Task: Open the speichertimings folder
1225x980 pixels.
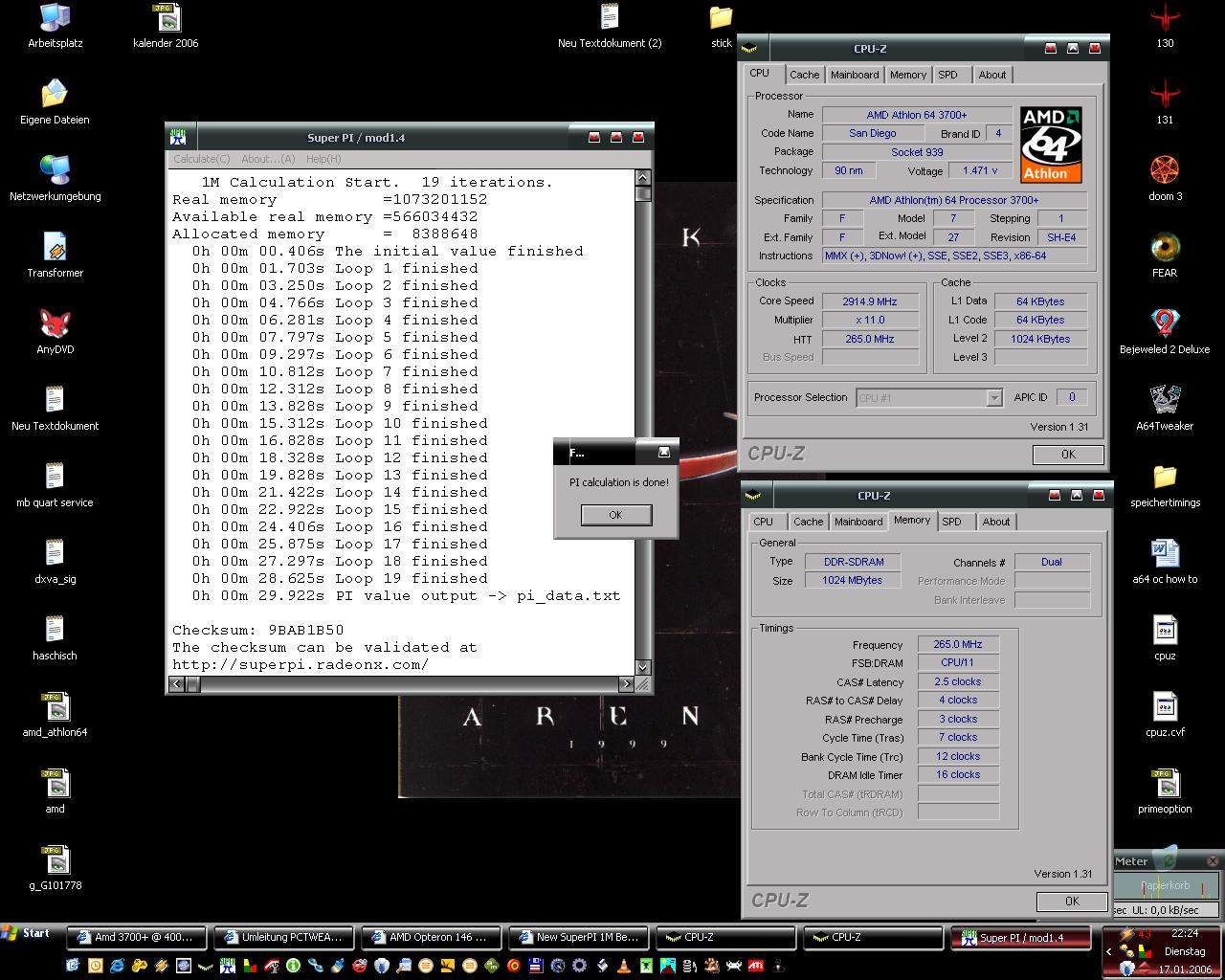Action: point(1165,485)
